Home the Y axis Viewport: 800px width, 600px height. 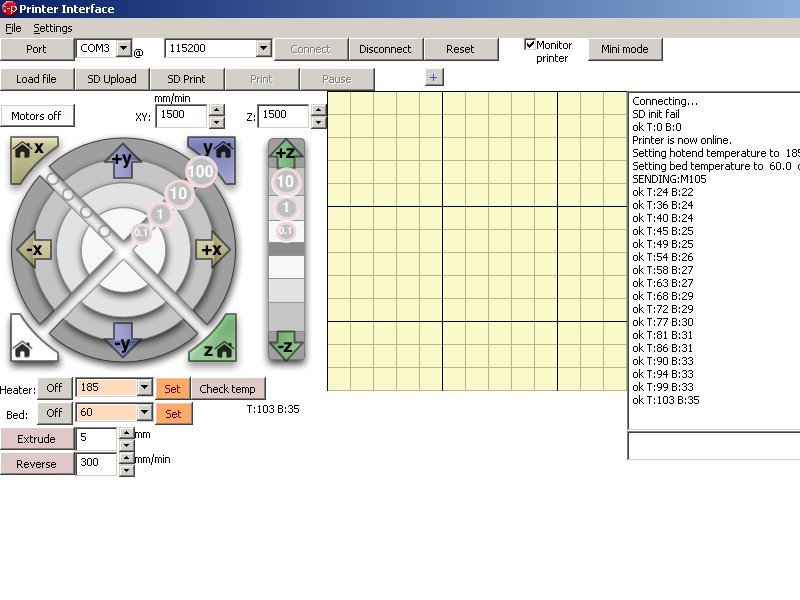[x=216, y=155]
